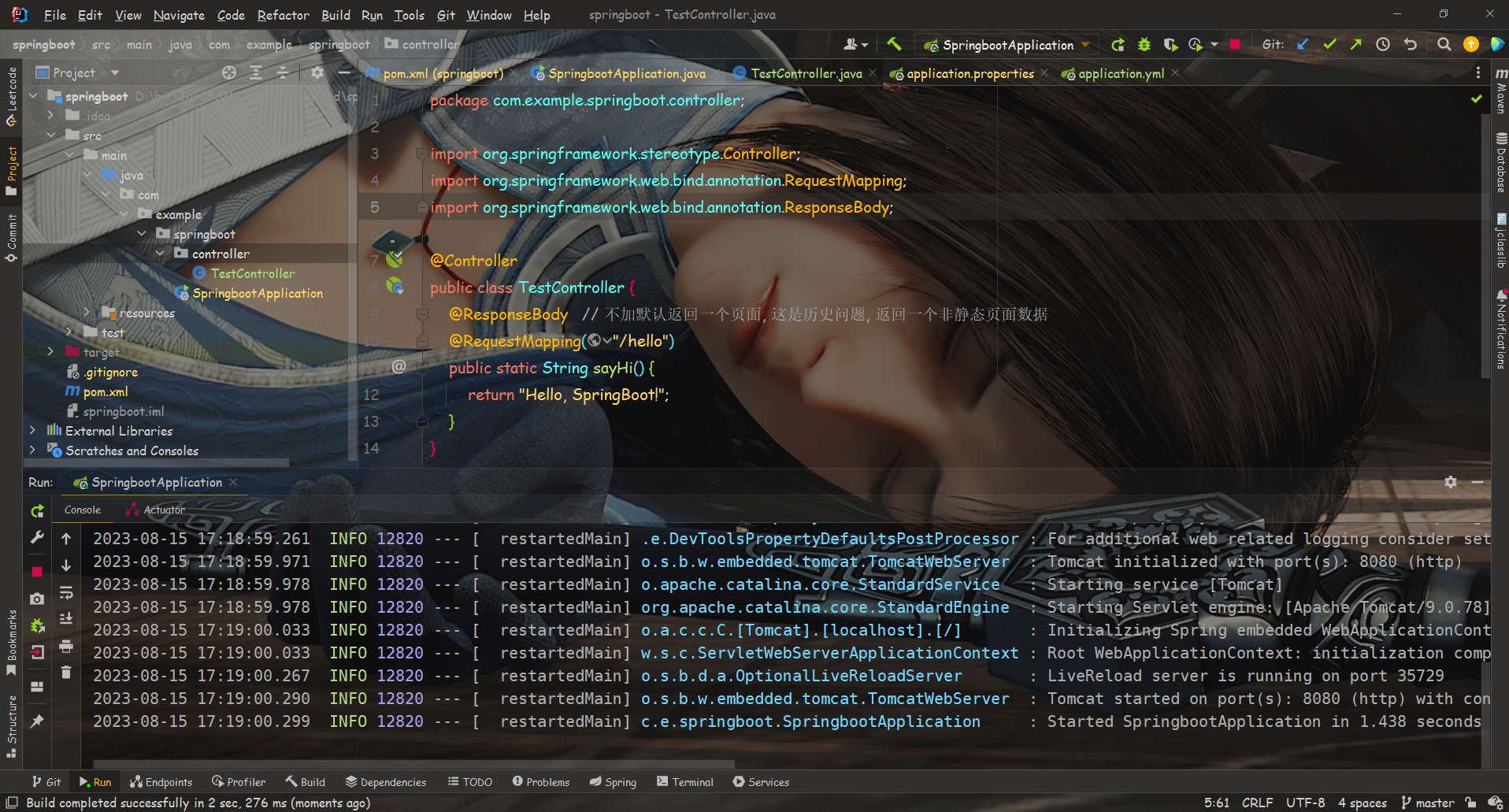The image size is (1509, 812).
Task: Expand the target folder
Action: point(51,352)
